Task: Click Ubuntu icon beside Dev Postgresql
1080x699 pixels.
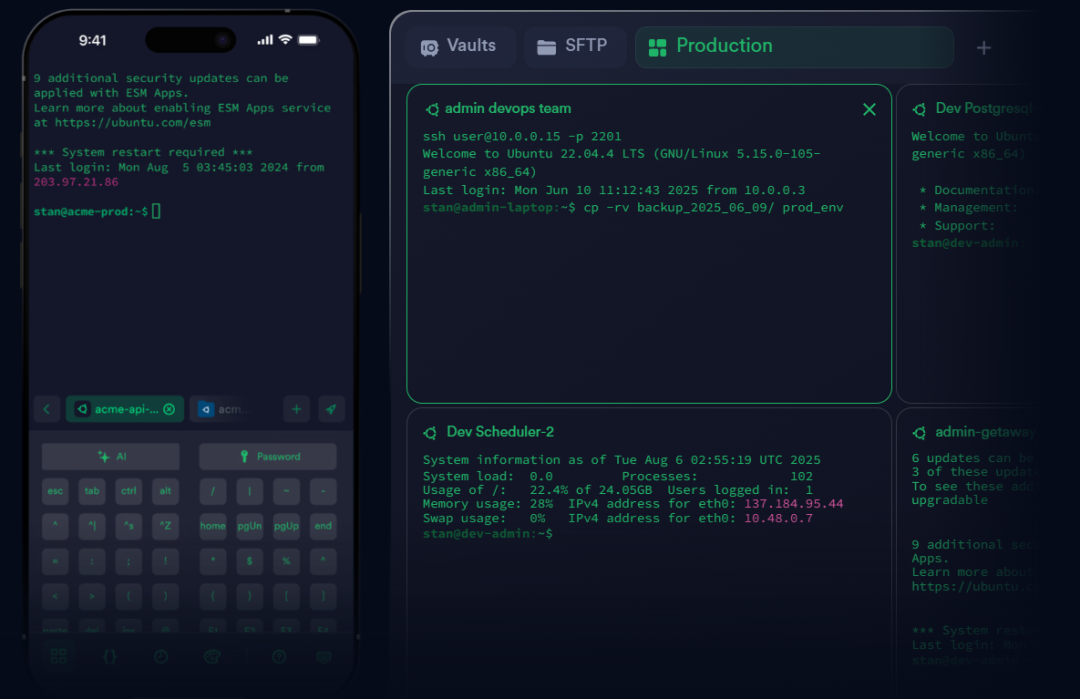Action: (x=920, y=109)
